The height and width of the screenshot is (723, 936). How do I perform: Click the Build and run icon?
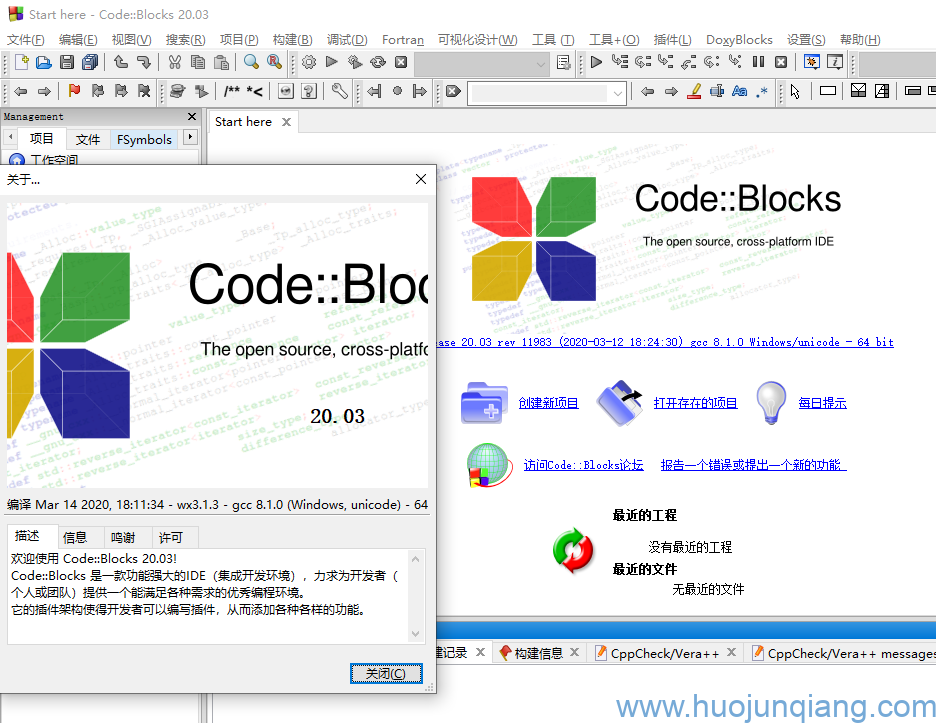(x=355, y=62)
